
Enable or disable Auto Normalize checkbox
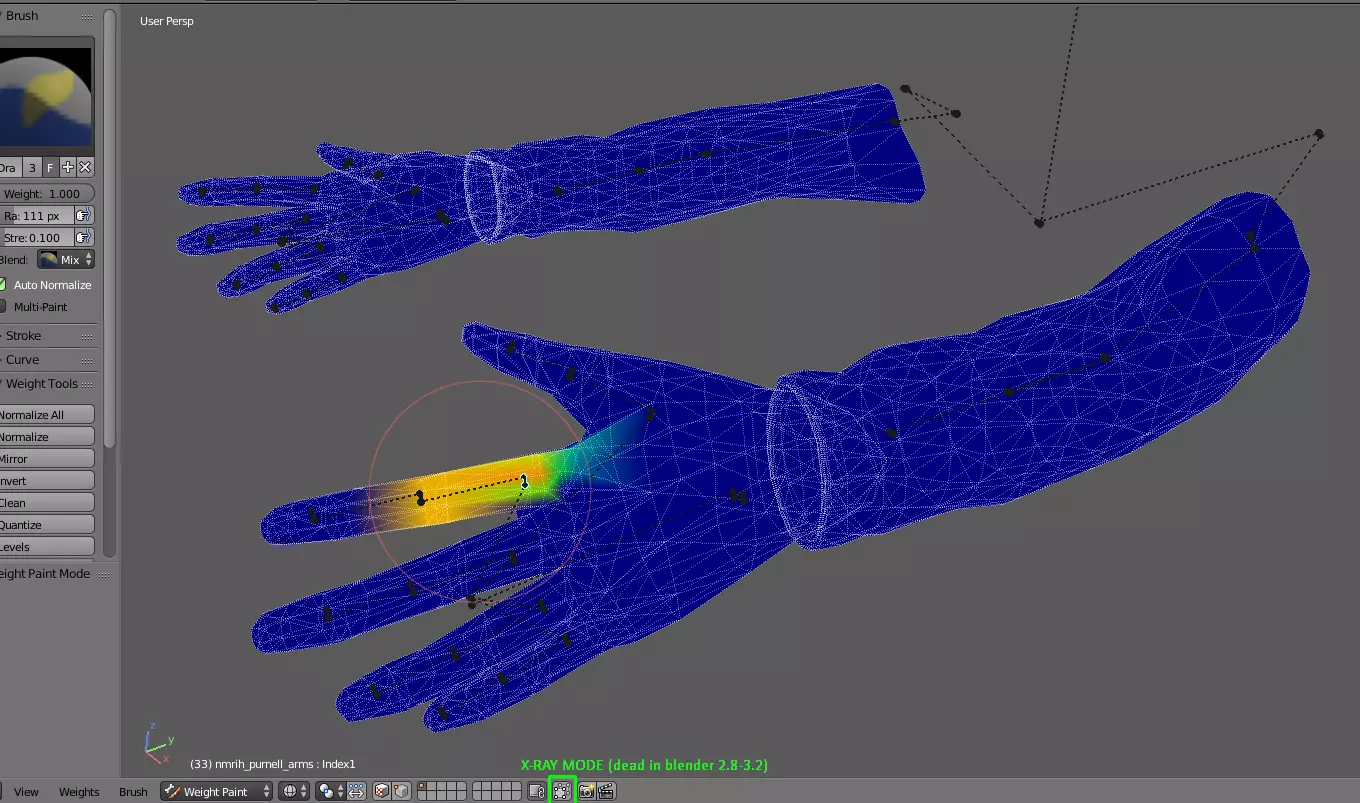pyautogui.click(x=3, y=285)
